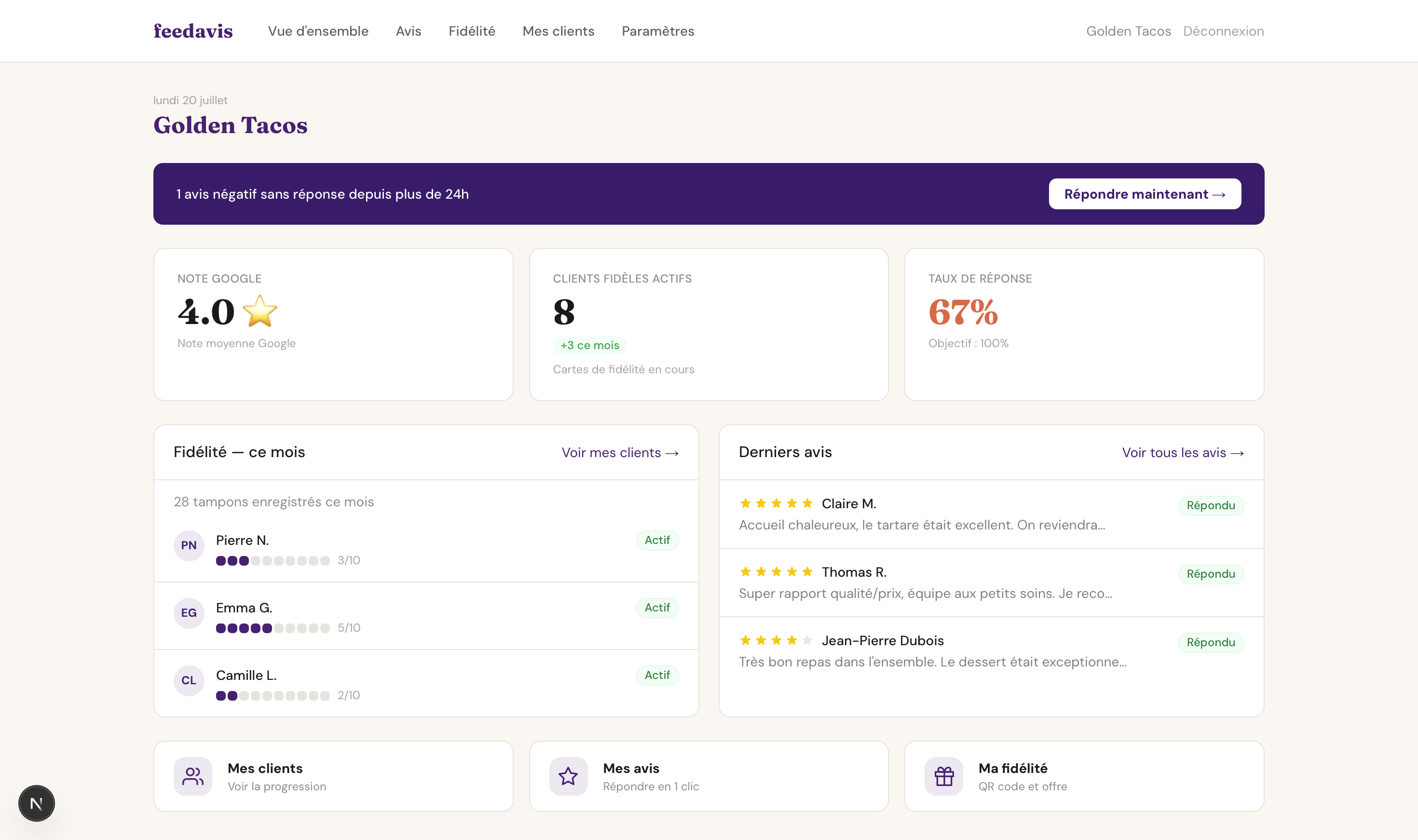Click the feedavis logo
Viewport: 1418px width, 840px height.
(x=193, y=31)
